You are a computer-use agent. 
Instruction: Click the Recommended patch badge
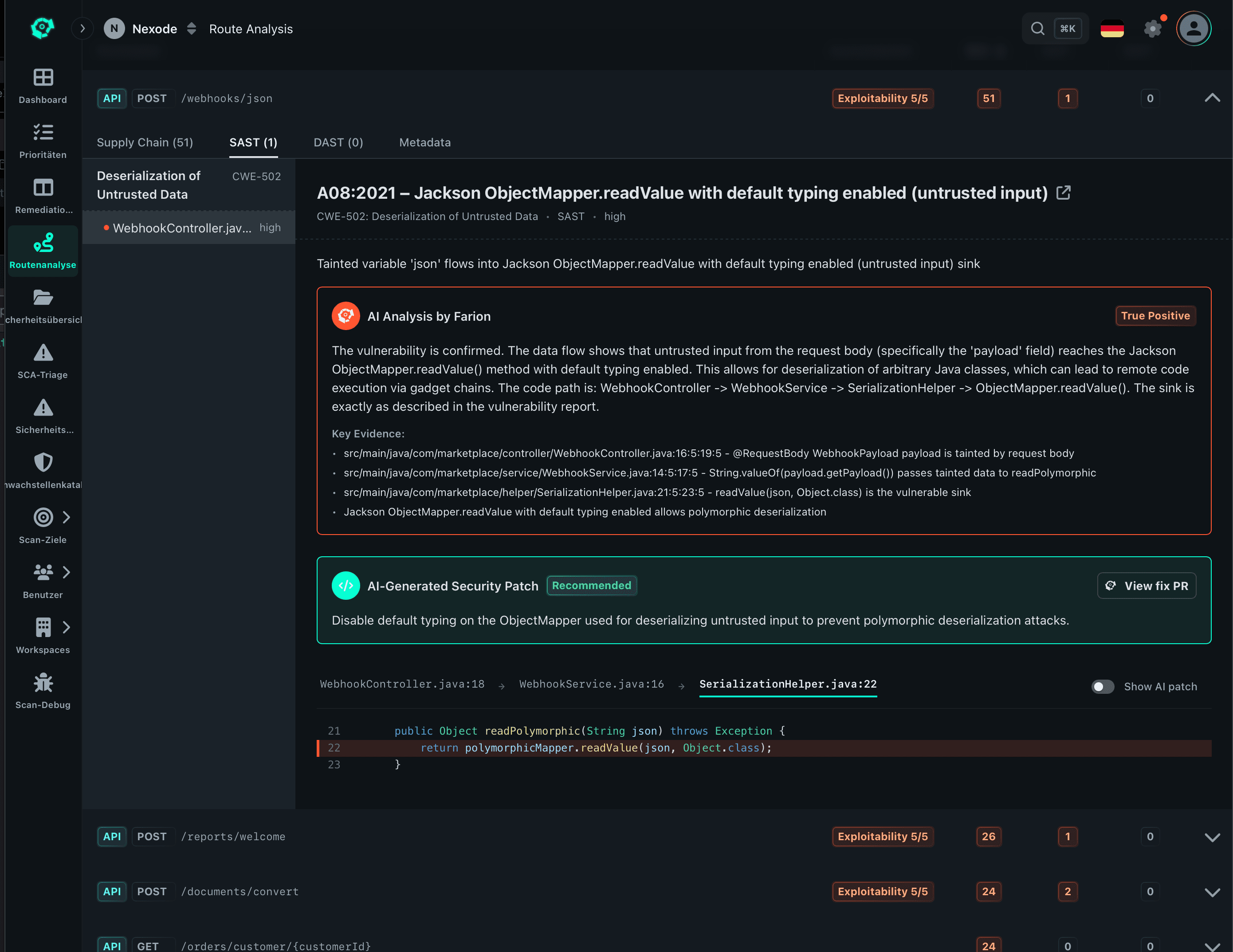[591, 586]
